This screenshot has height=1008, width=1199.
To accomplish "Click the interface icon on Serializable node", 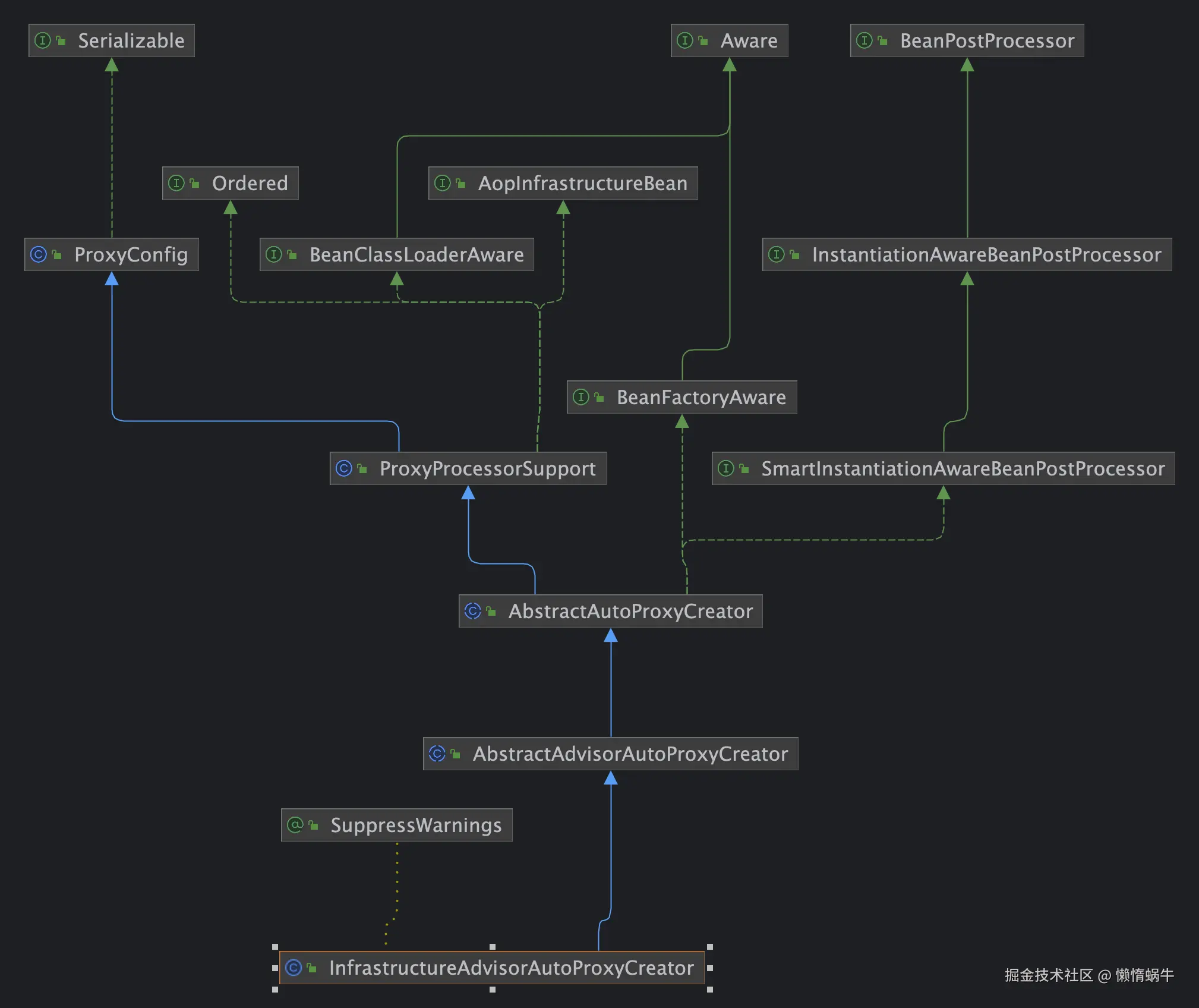I will pos(43,40).
